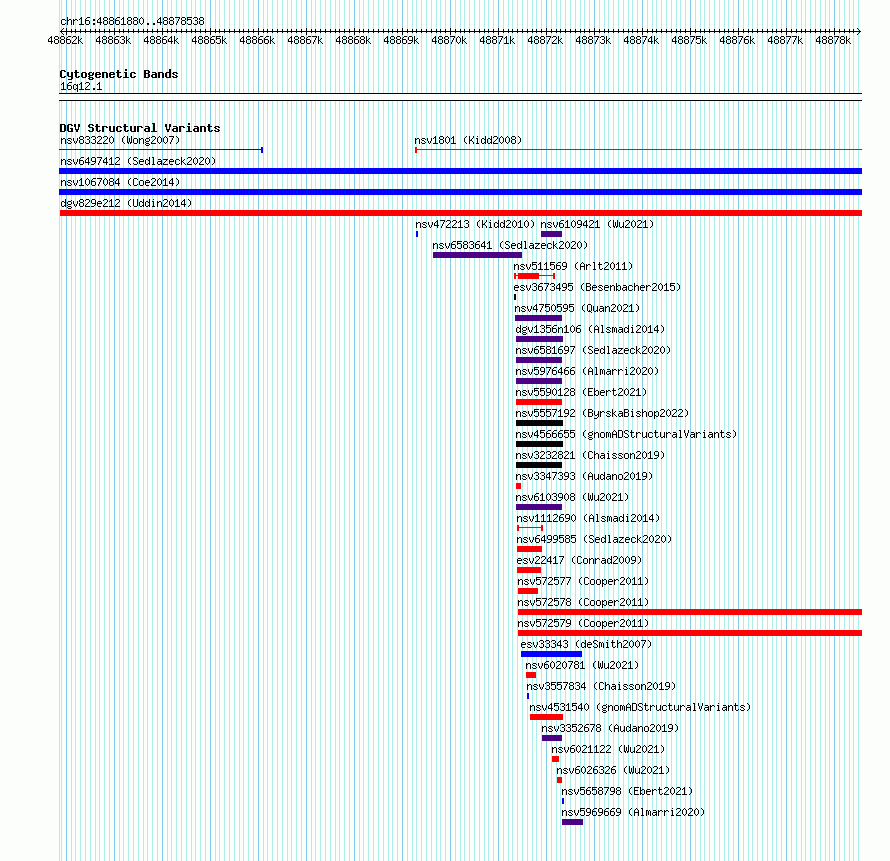
Task: Open the nsv6499585 (Sedlazeck2020) label
Action: pos(594,539)
